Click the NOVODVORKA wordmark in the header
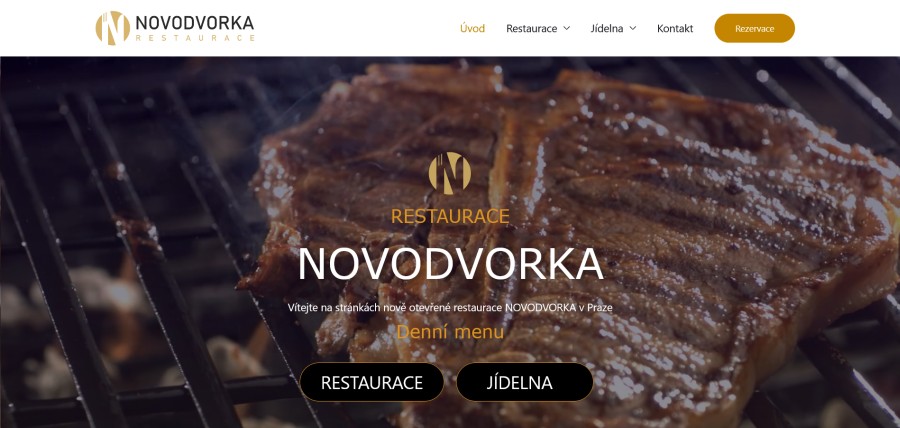 point(195,23)
